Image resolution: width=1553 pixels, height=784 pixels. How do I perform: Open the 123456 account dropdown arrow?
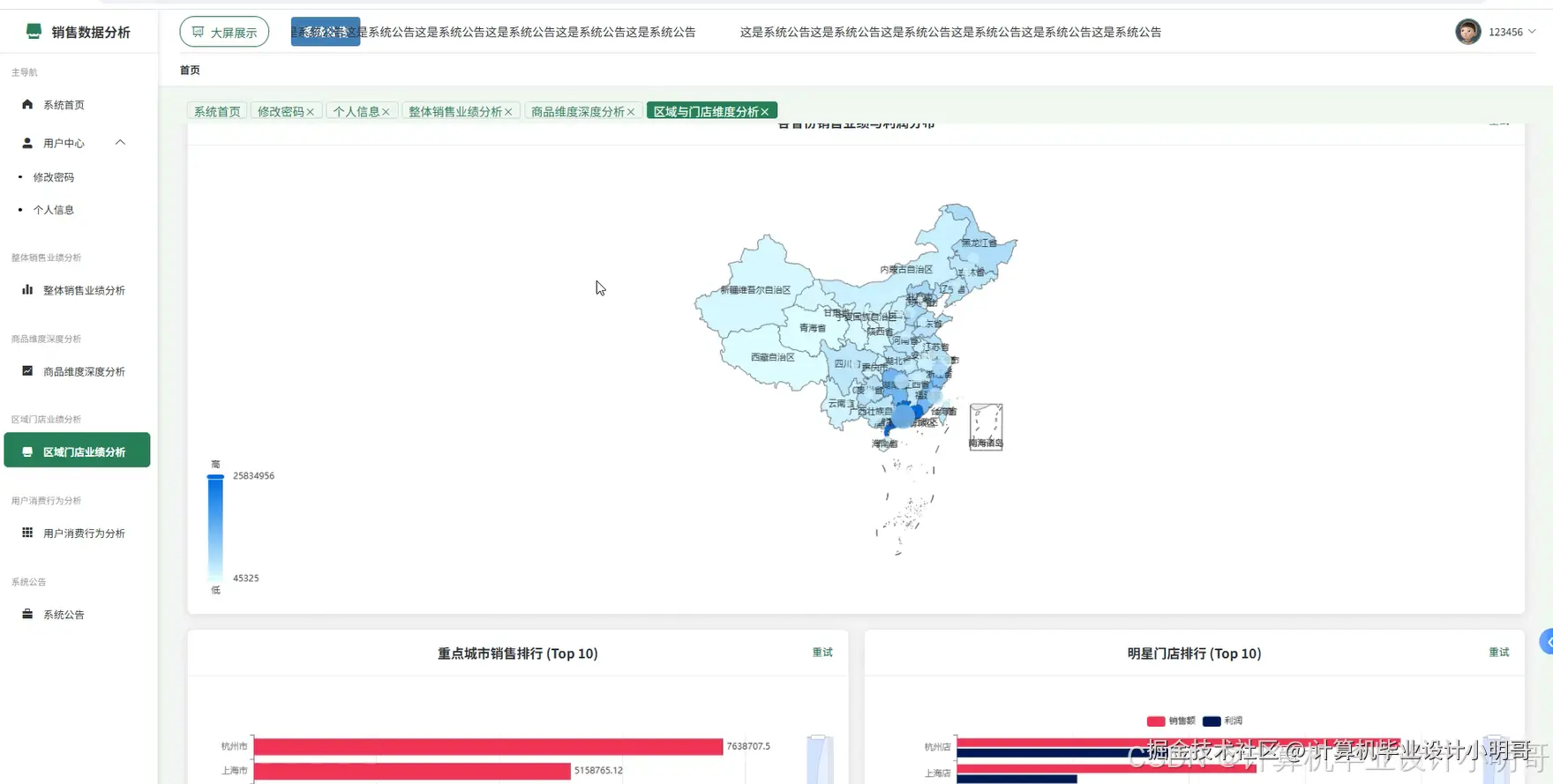click(1532, 32)
